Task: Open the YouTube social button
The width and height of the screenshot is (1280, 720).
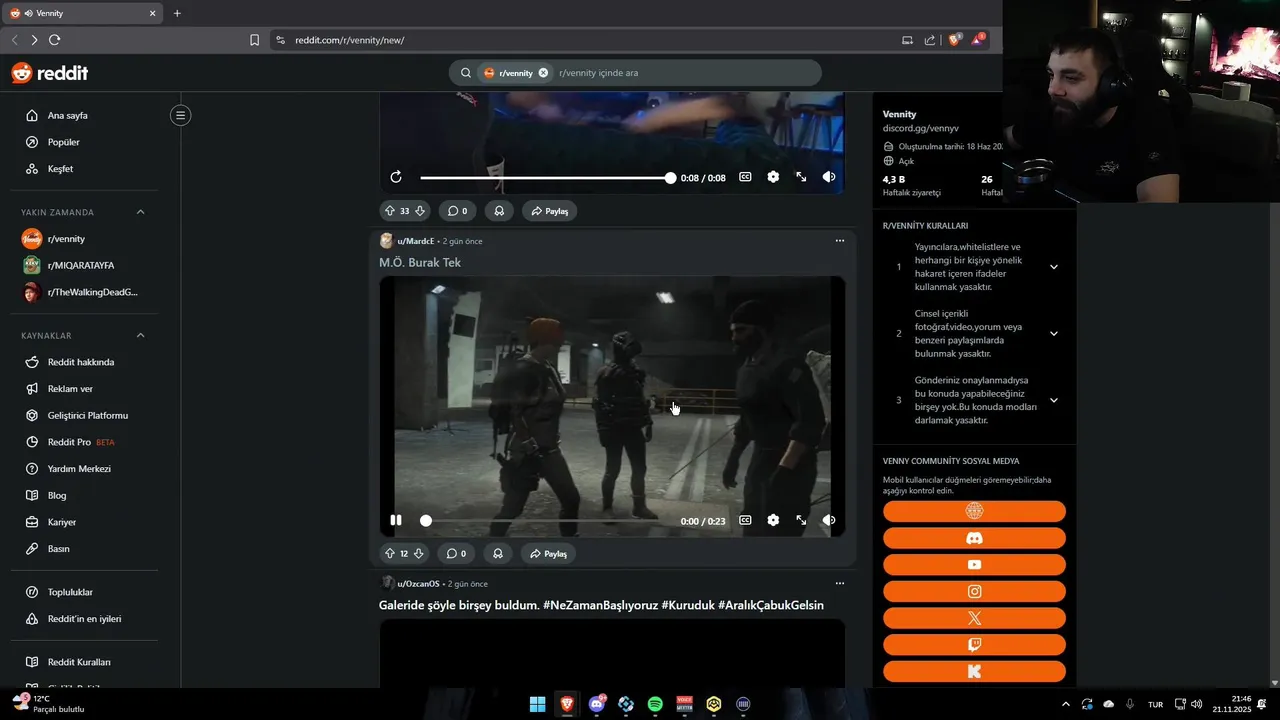Action: tap(974, 565)
